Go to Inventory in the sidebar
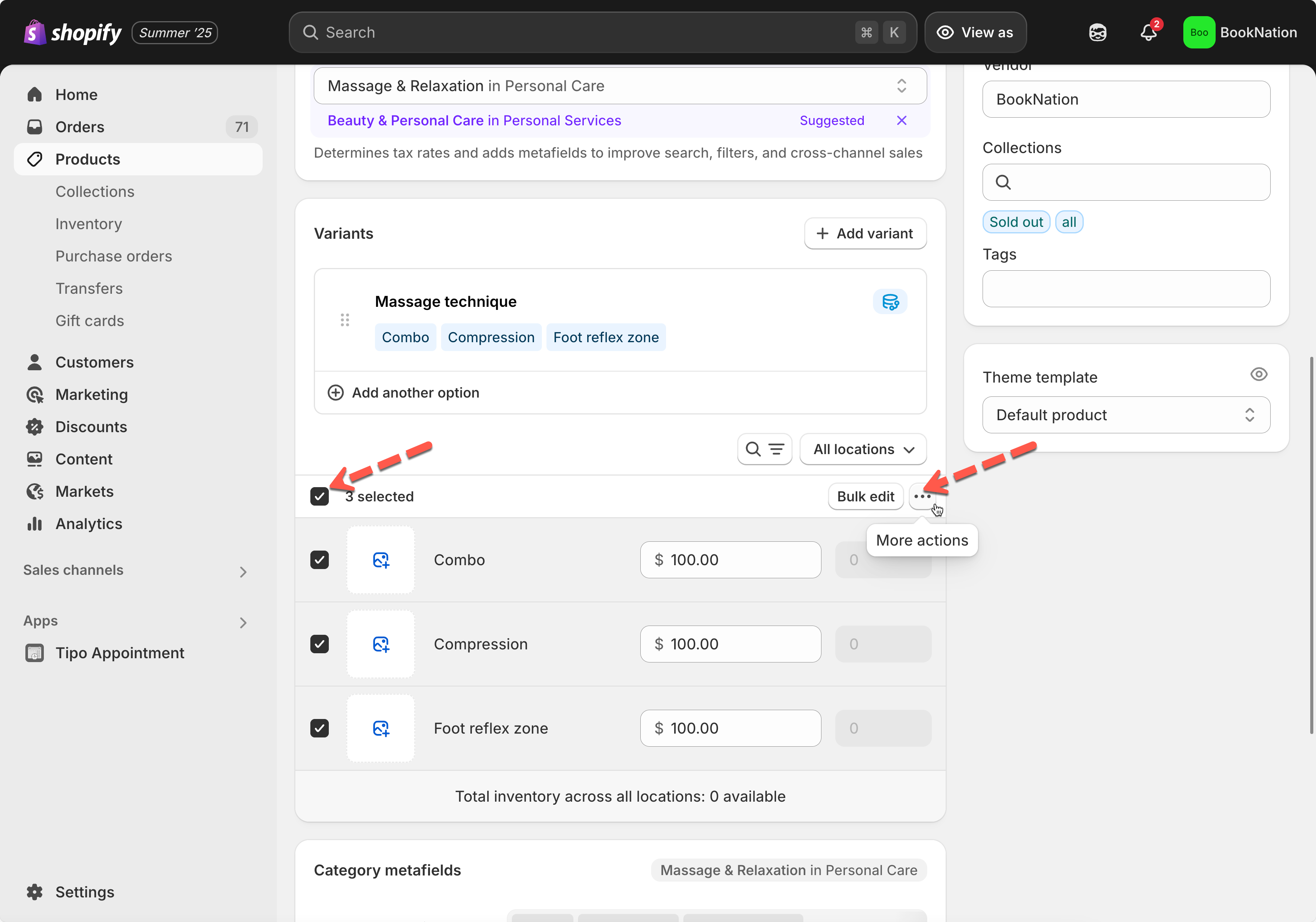Screen dimensions: 1316x922 89,224
